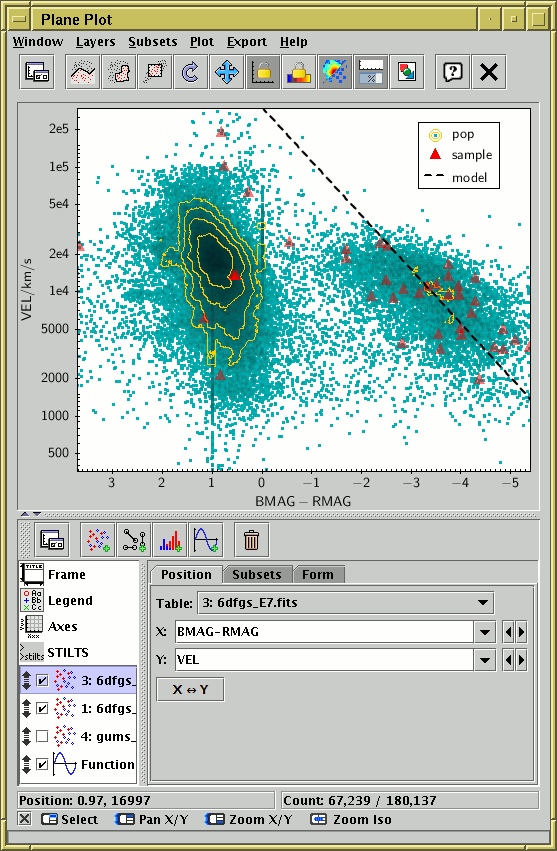Click the Zoom X/Y navigation hint
557x851 pixels.
(248, 819)
